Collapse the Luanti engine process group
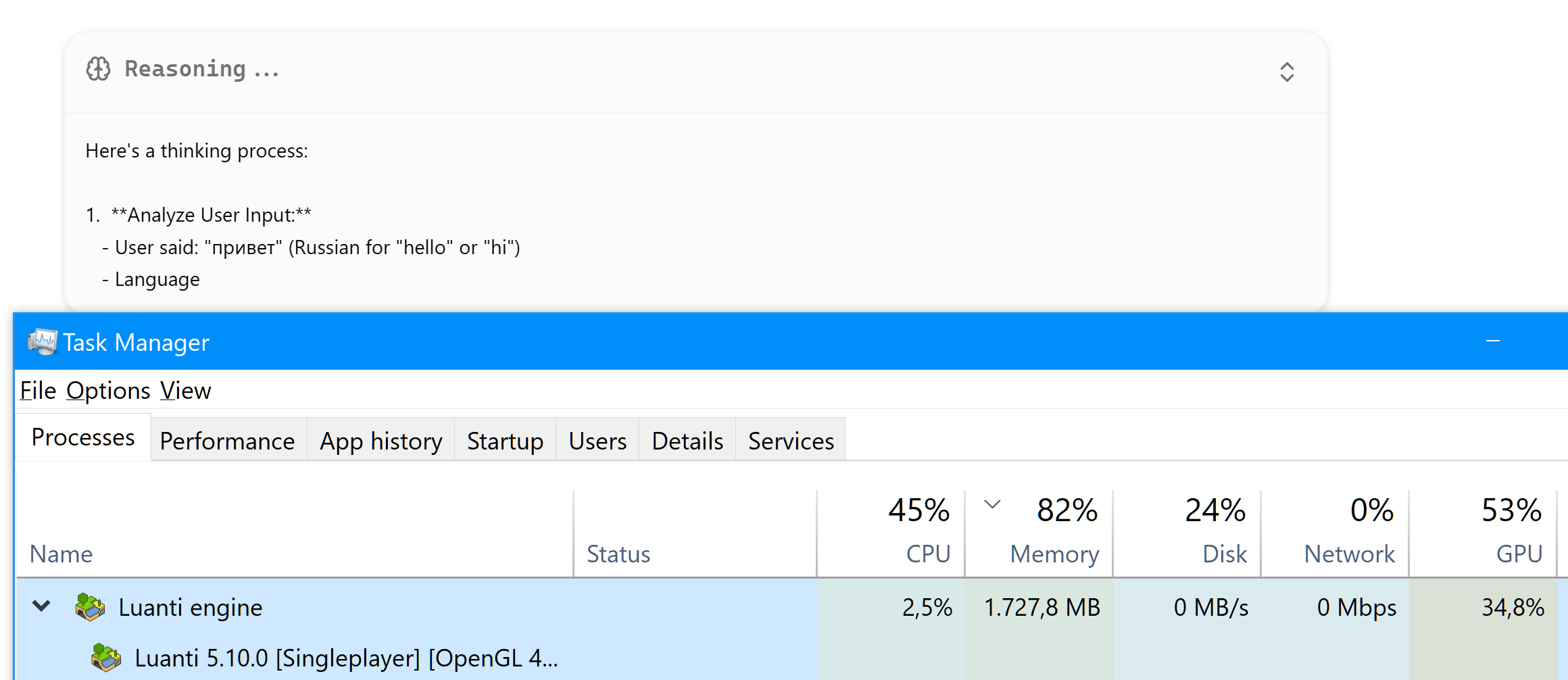 pos(41,606)
